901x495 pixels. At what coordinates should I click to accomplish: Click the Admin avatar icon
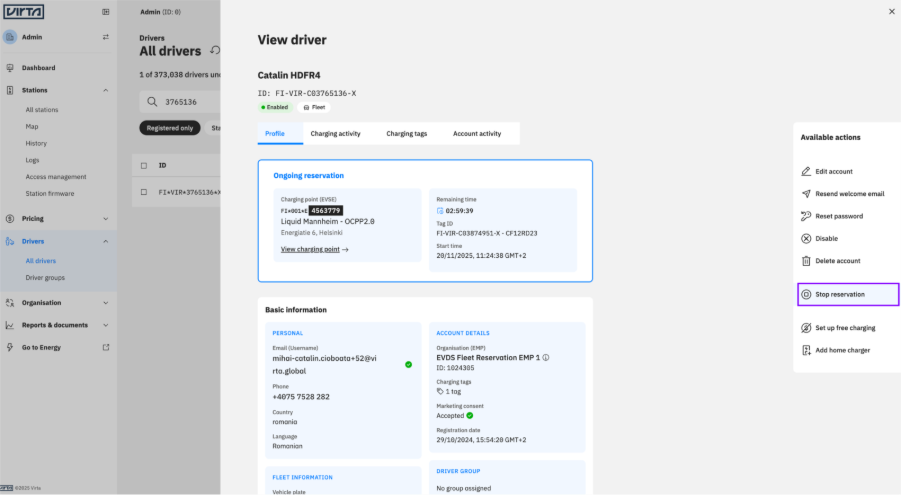point(10,37)
